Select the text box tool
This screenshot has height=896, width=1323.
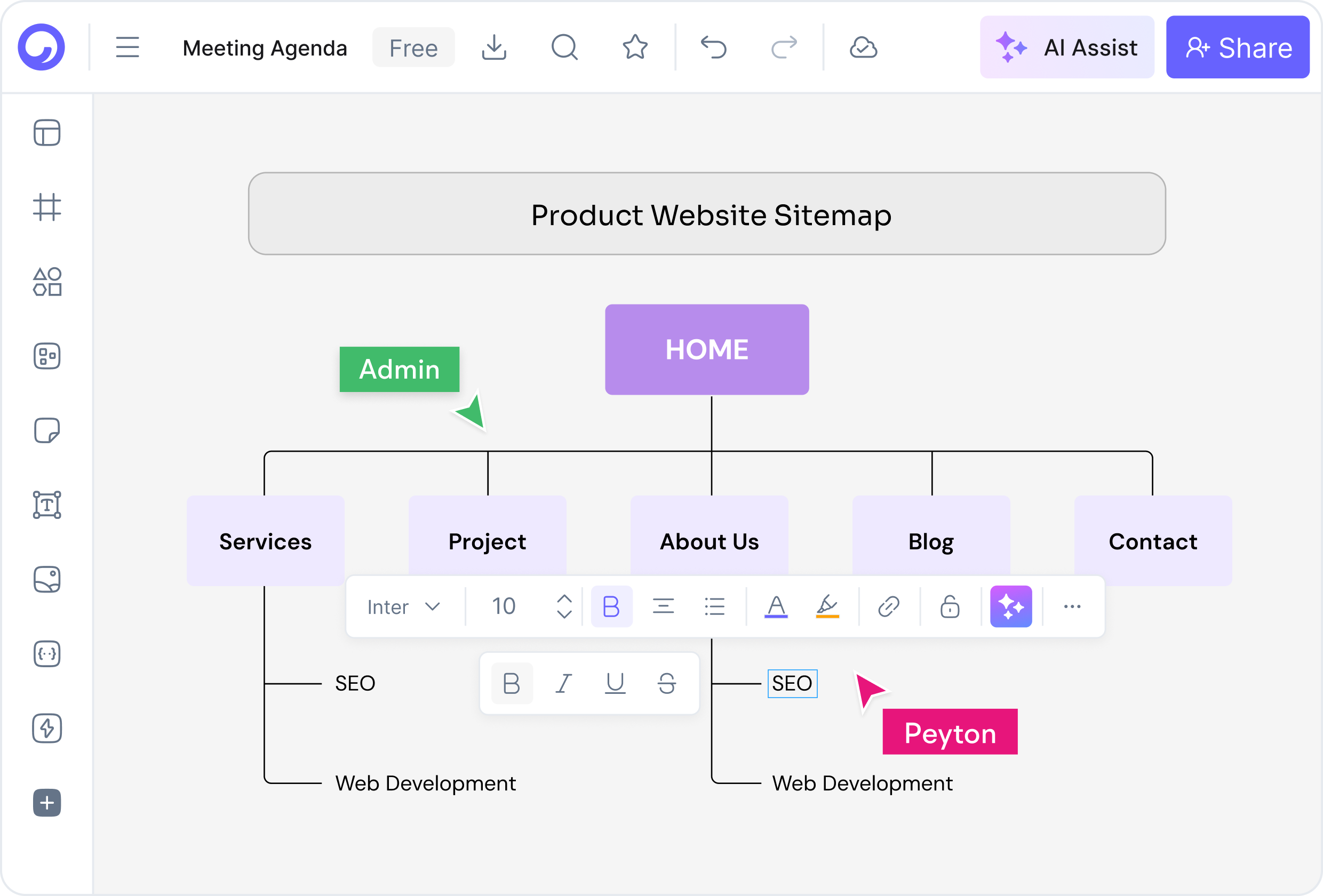pyautogui.click(x=47, y=505)
